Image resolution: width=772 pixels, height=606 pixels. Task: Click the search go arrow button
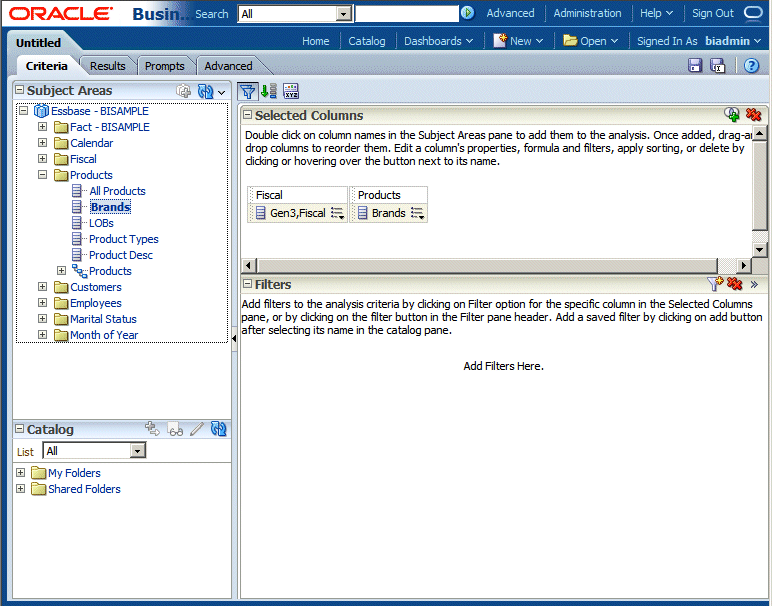point(467,13)
